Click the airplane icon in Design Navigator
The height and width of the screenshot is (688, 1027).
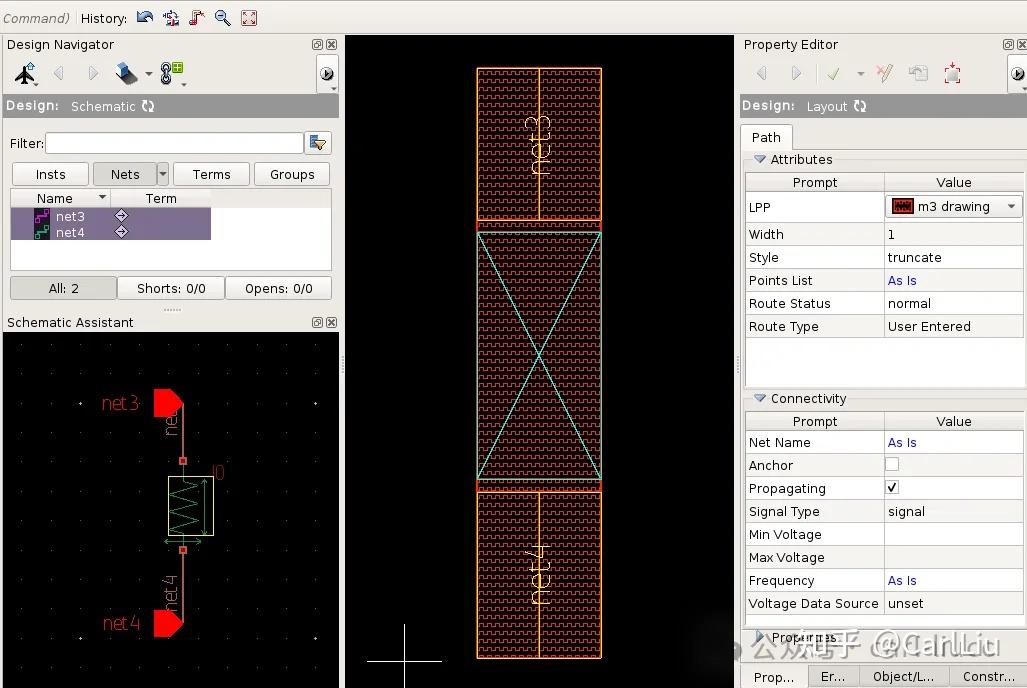click(x=25, y=74)
